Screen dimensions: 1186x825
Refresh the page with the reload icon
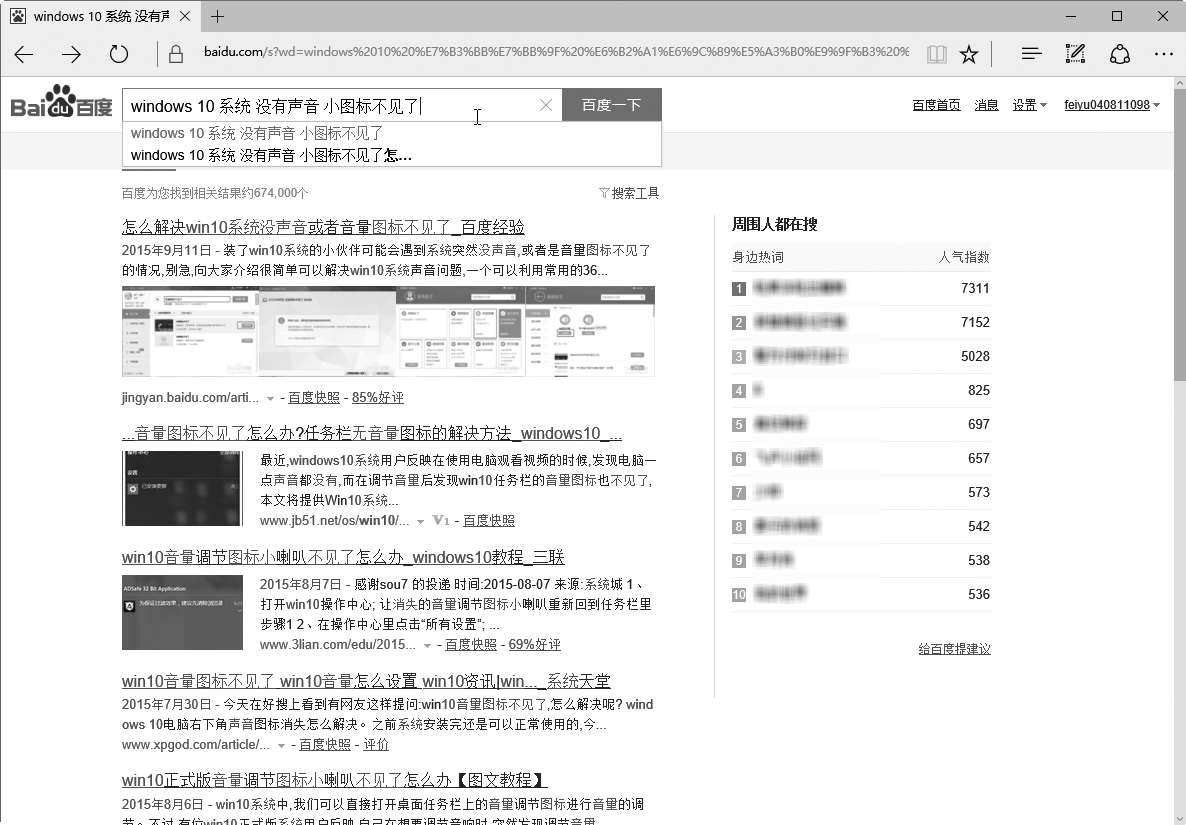(x=119, y=54)
